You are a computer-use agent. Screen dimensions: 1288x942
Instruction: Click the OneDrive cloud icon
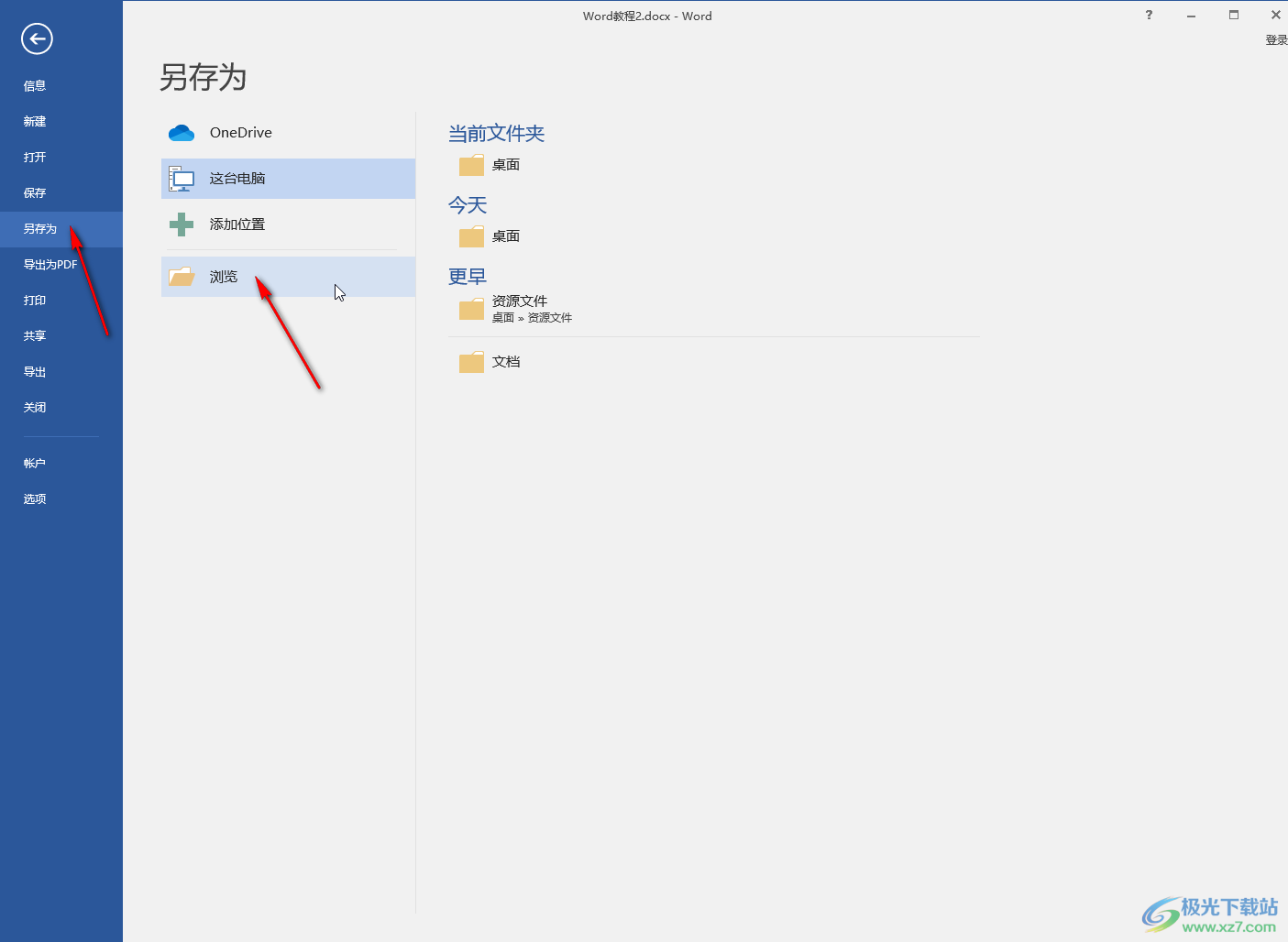[182, 133]
